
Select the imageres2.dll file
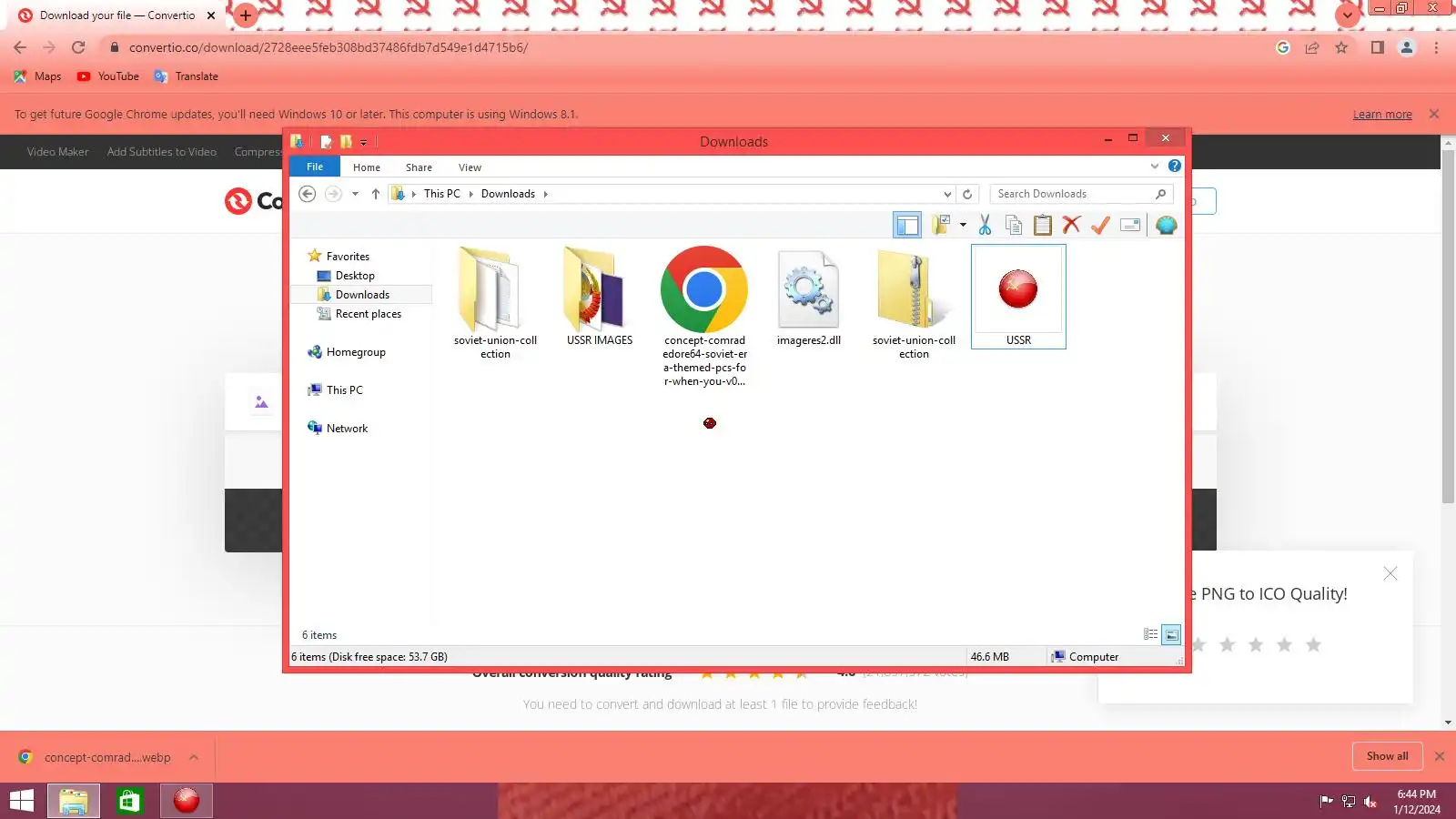coord(809,297)
